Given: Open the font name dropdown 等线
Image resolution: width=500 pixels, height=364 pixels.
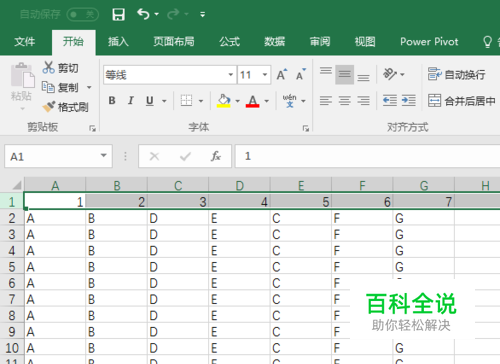Looking at the screenshot, I should click(230, 75).
